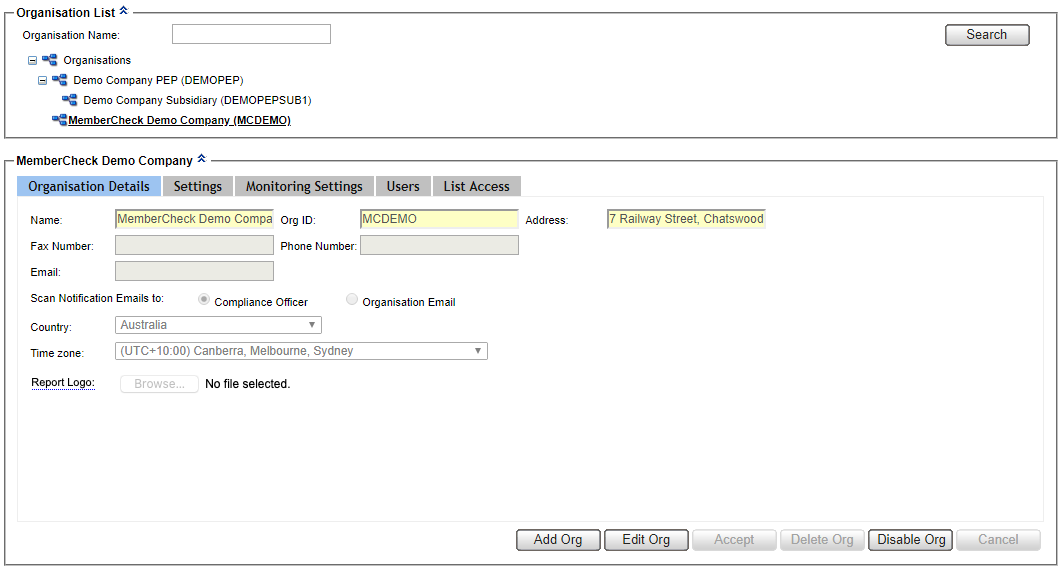This screenshot has height=570, width=1063.
Task: Collapse the Demo Company PEP tree node
Action: 43,80
